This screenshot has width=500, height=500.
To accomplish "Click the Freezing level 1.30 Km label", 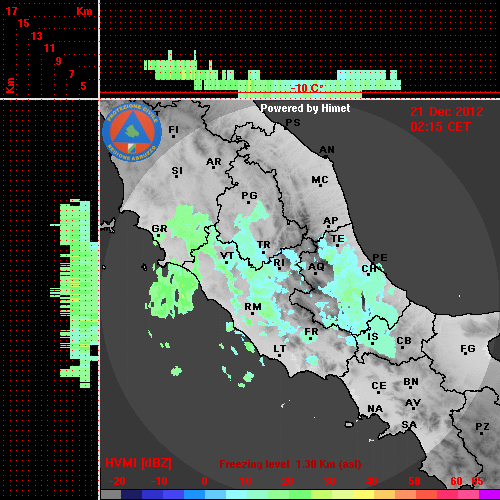I will point(290,464).
